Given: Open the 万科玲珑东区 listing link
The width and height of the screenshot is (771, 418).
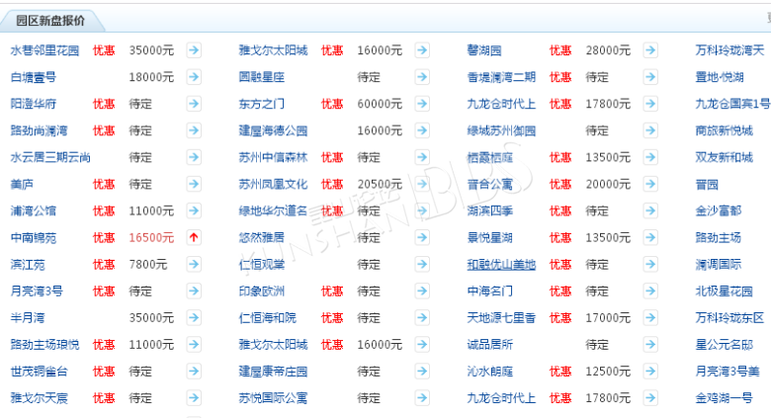Looking at the screenshot, I should click(730, 318).
